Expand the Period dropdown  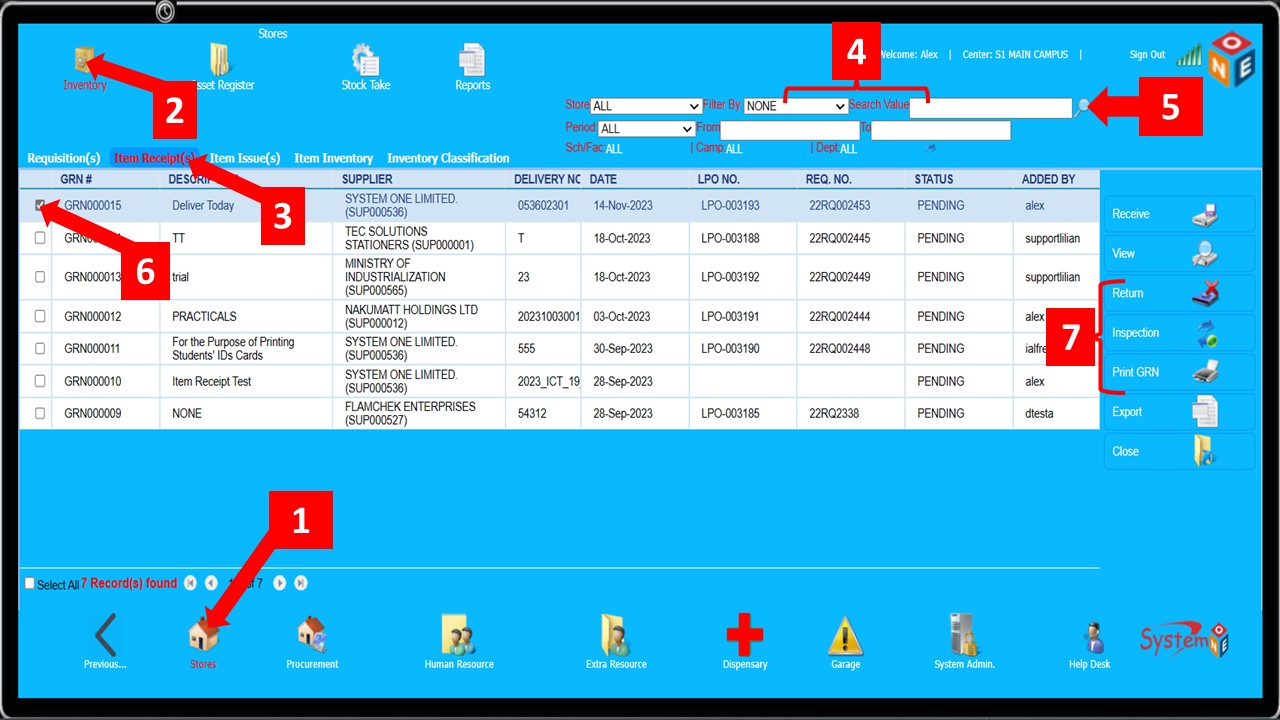tap(646, 129)
